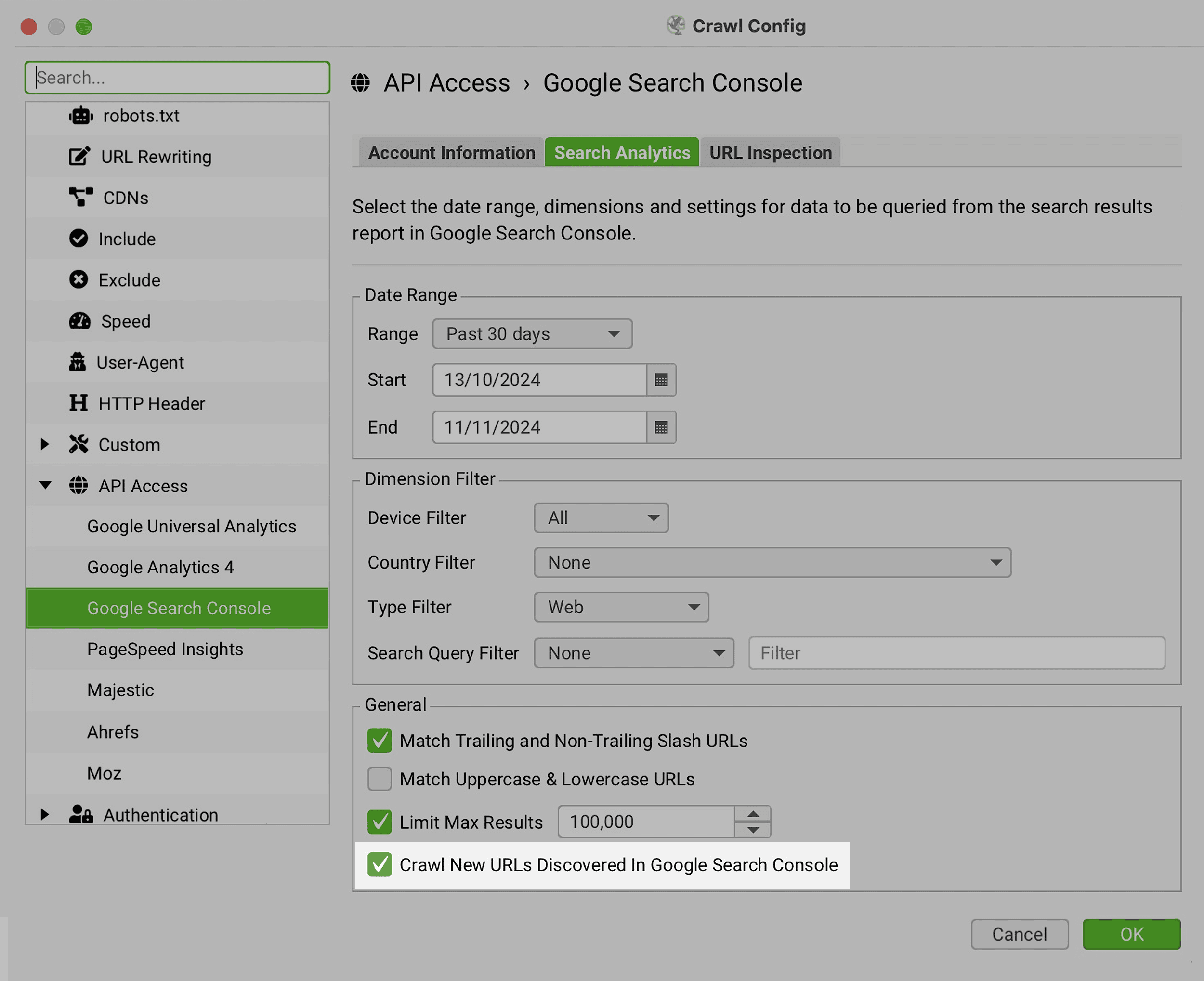1204x981 pixels.
Task: Toggle the Limit Max Results checkbox
Action: pyautogui.click(x=380, y=822)
